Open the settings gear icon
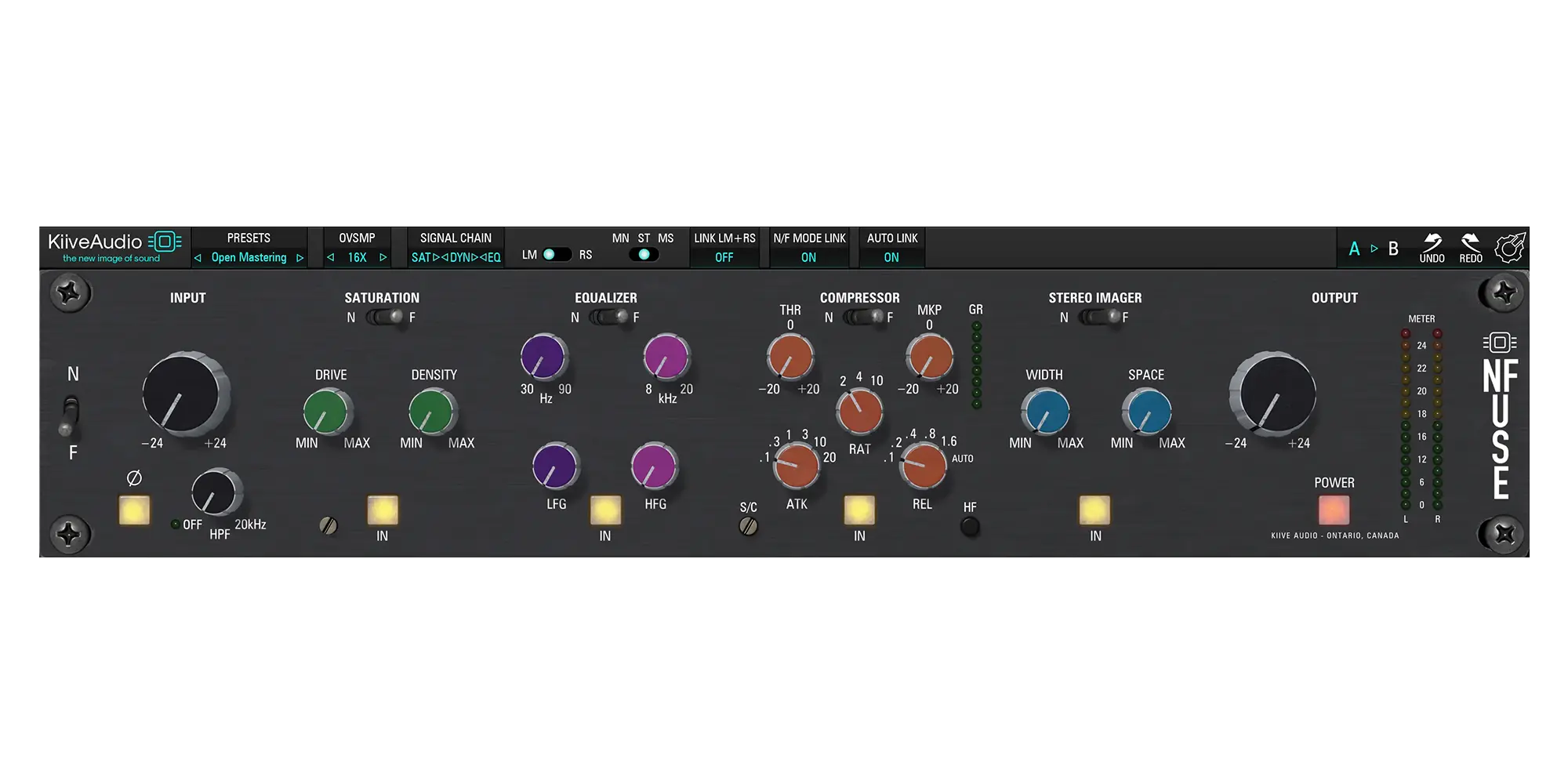 point(1510,248)
